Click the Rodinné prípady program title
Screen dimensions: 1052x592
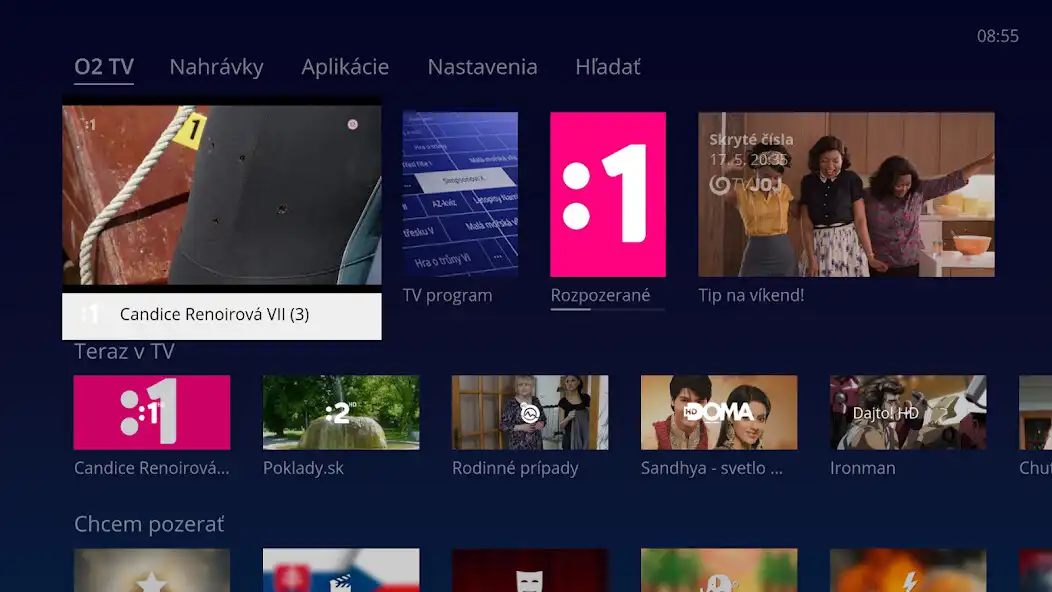pos(515,468)
